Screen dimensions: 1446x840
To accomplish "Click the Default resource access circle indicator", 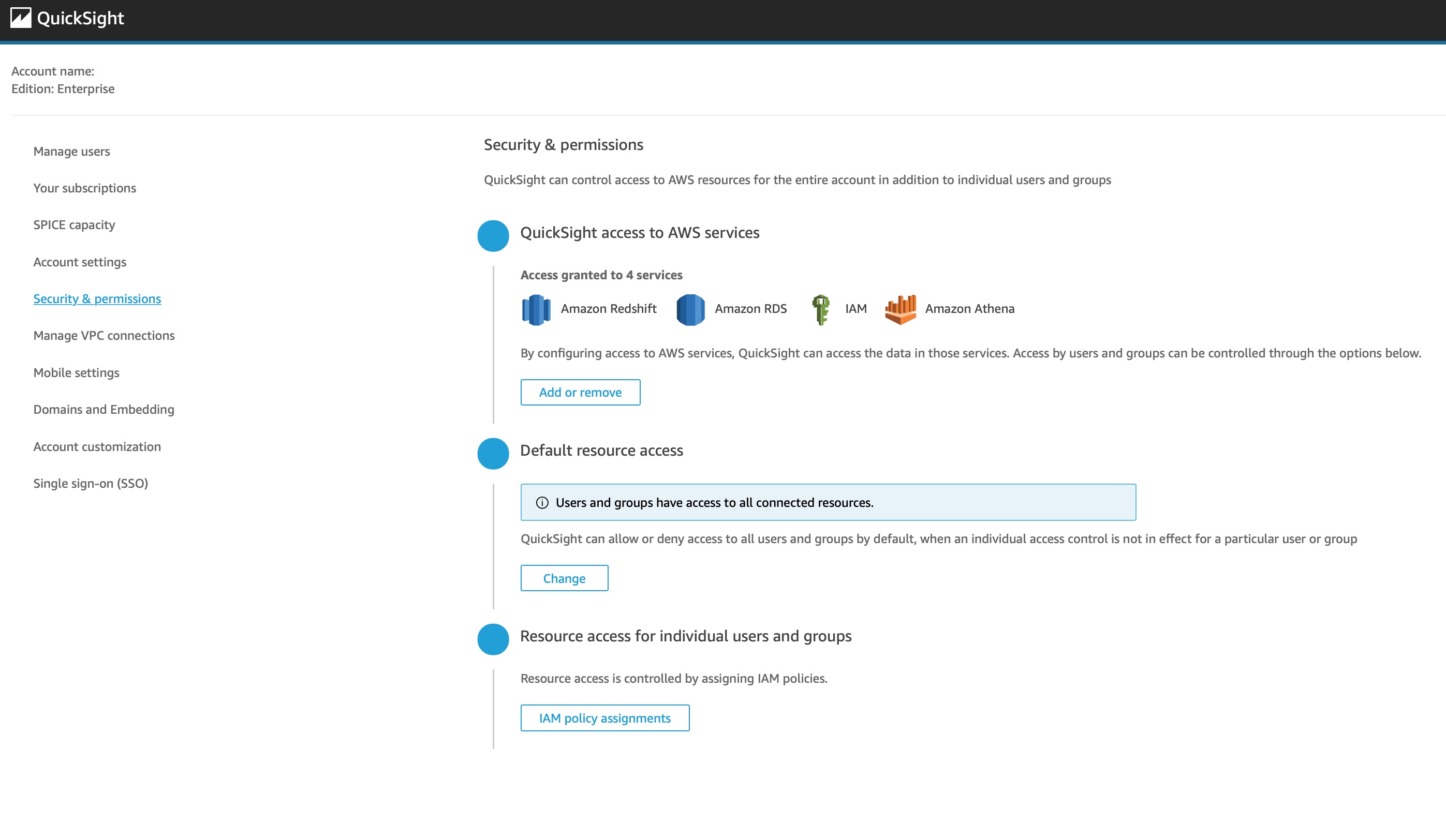I will click(x=492, y=453).
